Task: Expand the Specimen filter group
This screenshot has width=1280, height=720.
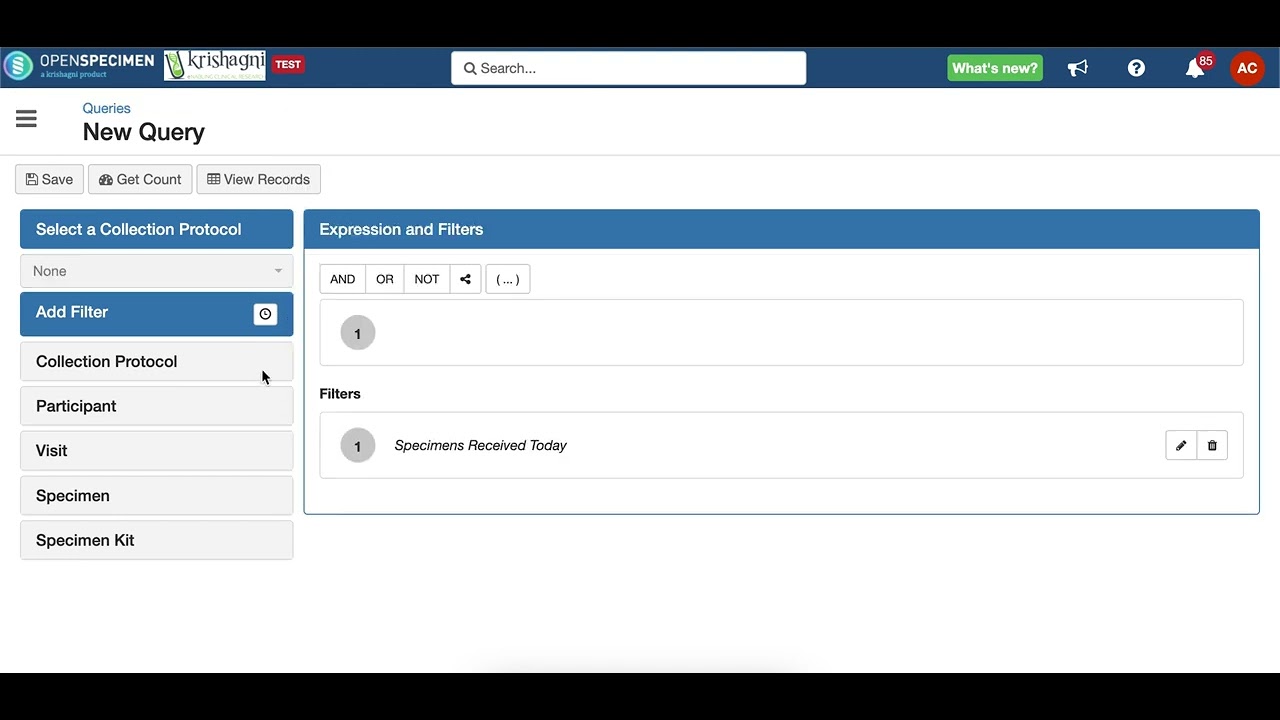Action: coord(157,496)
